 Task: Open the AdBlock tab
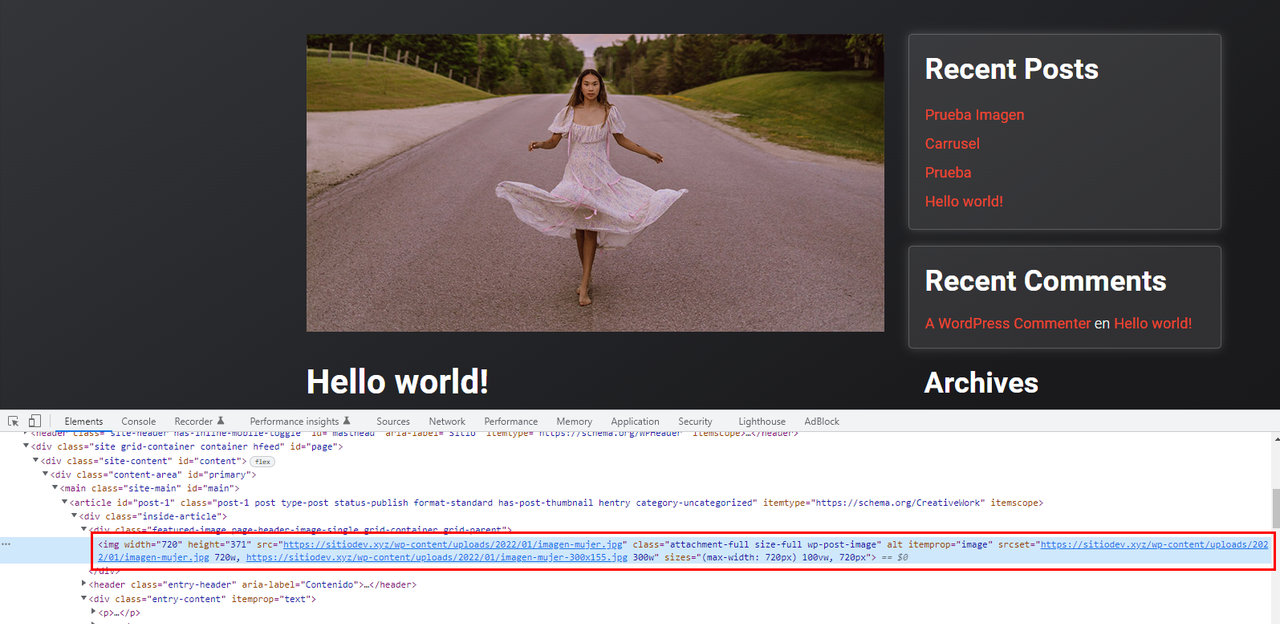[822, 421]
